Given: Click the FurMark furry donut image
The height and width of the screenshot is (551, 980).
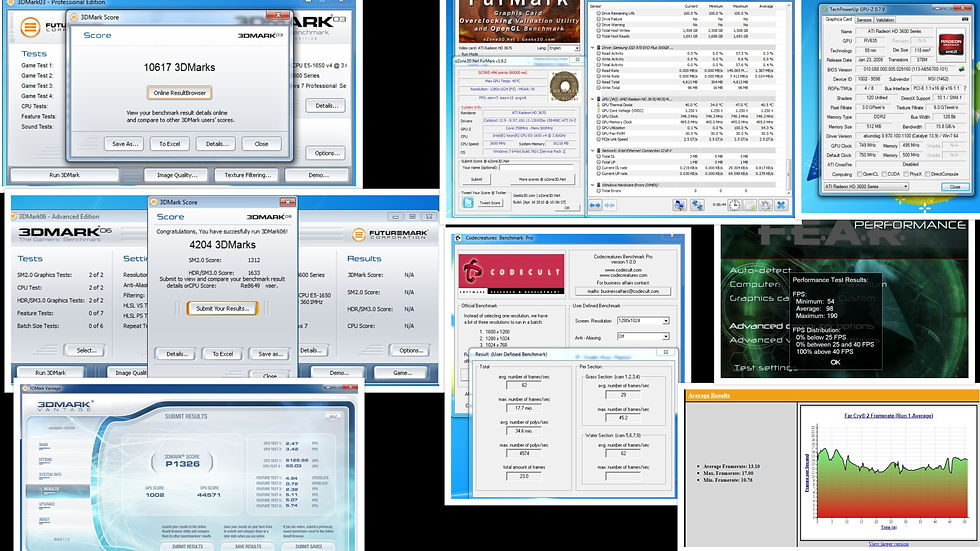Looking at the screenshot, I should [x=564, y=86].
